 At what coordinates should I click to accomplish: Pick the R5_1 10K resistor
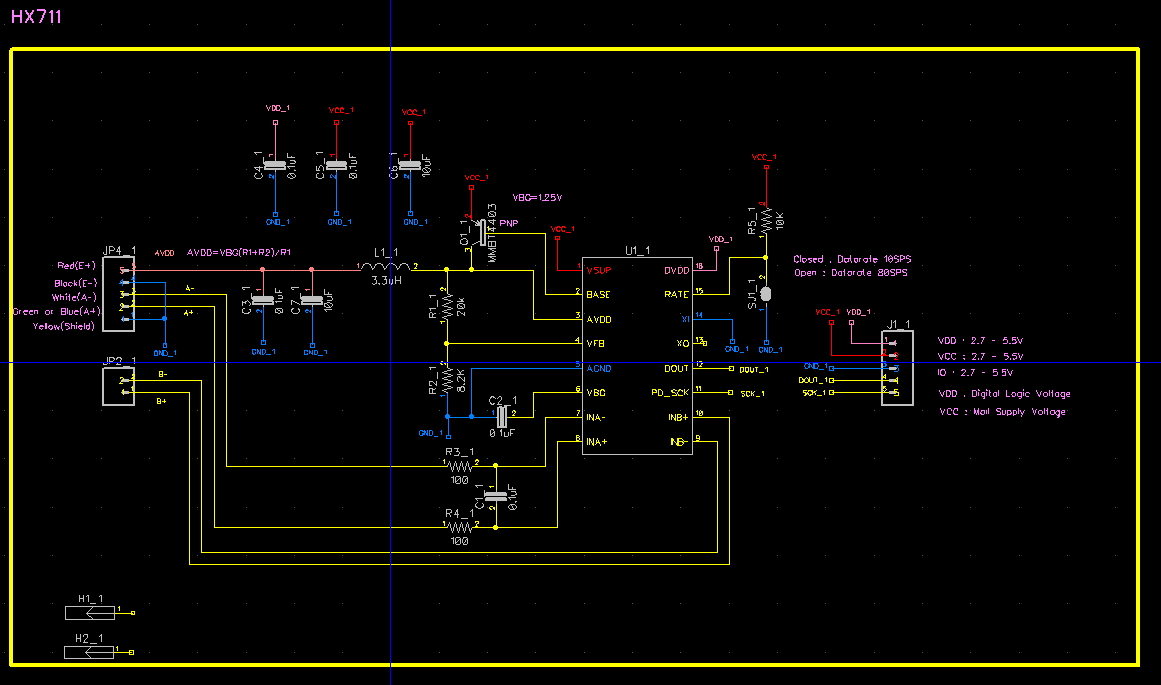click(765, 220)
